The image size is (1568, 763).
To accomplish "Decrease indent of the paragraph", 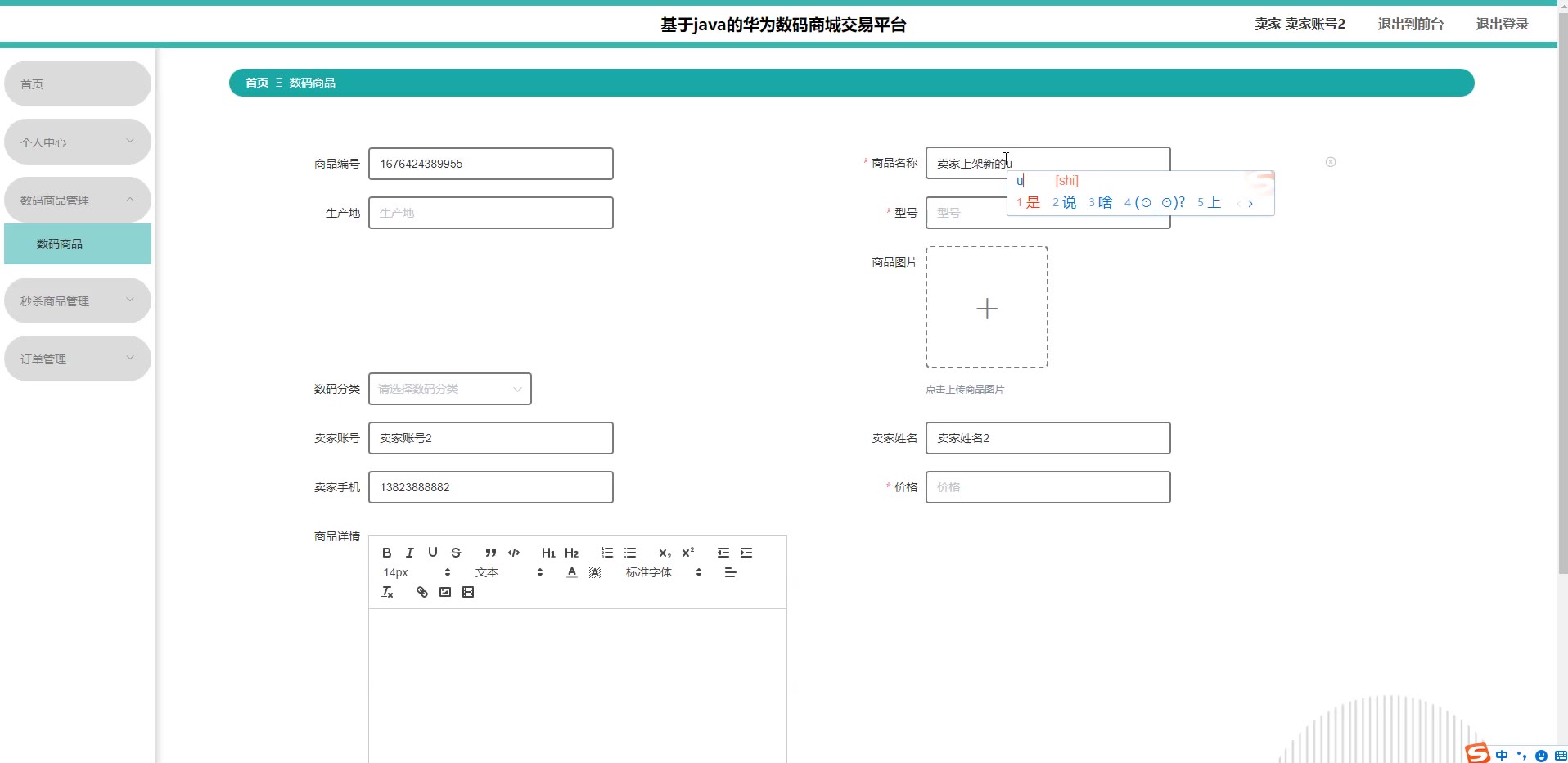I will click(723, 553).
